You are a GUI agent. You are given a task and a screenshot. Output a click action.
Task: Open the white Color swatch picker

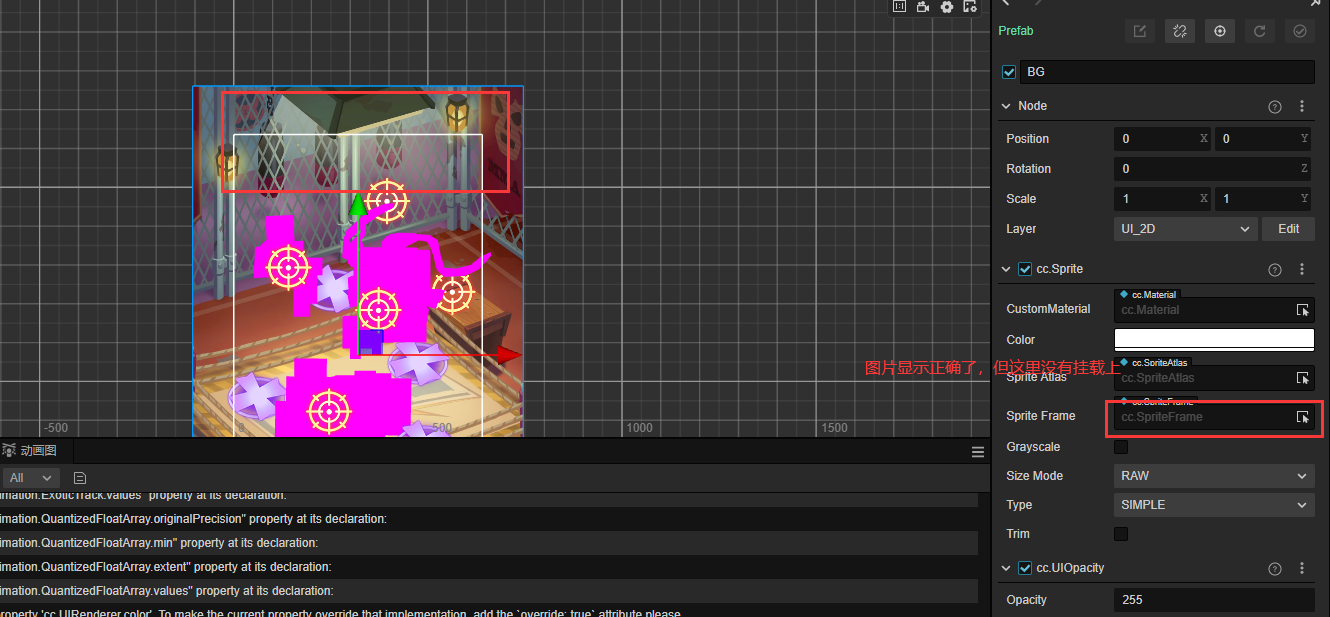[x=1214, y=340]
